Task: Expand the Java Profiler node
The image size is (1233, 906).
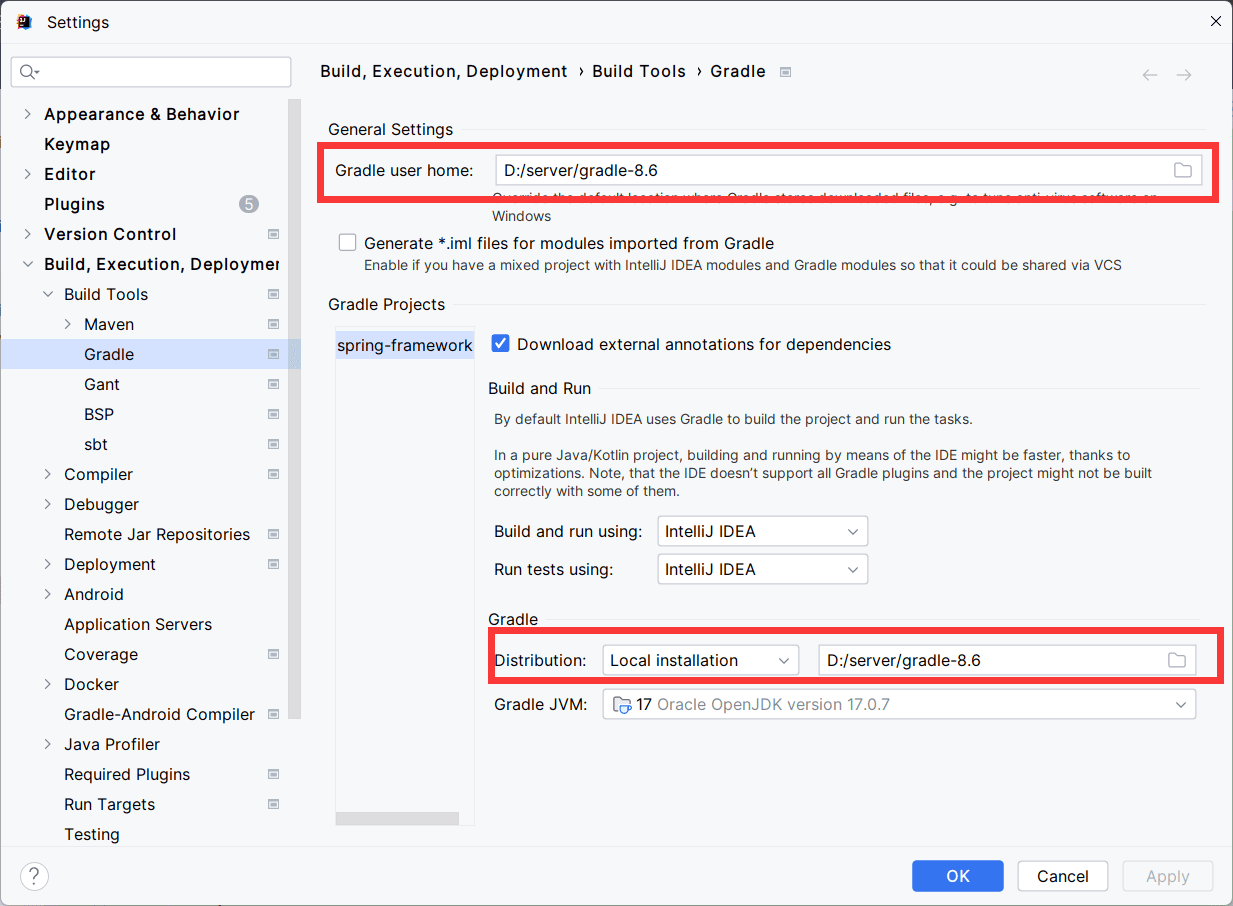Action: (x=48, y=744)
